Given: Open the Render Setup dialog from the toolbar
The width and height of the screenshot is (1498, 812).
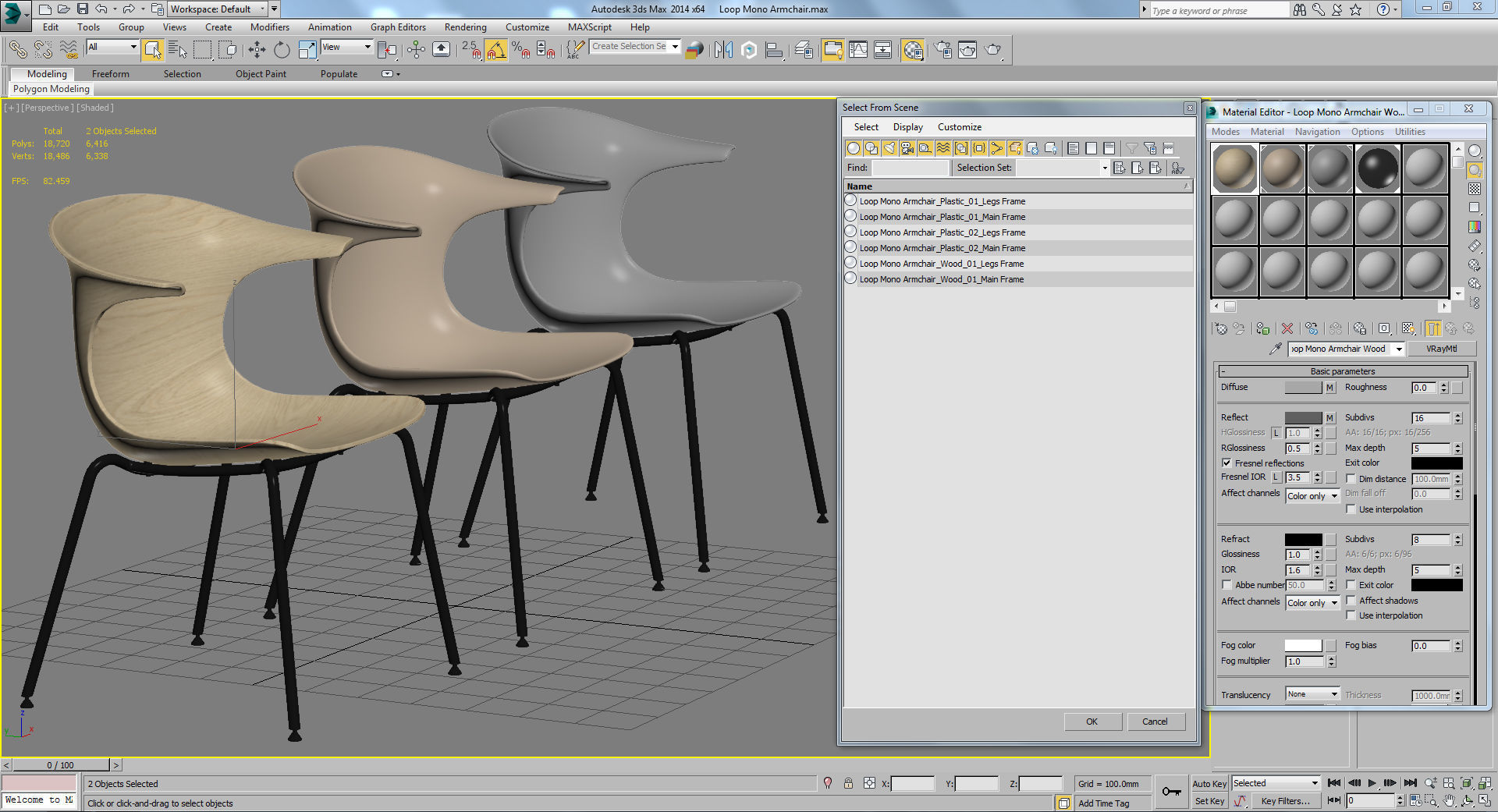Looking at the screenshot, I should (x=943, y=49).
